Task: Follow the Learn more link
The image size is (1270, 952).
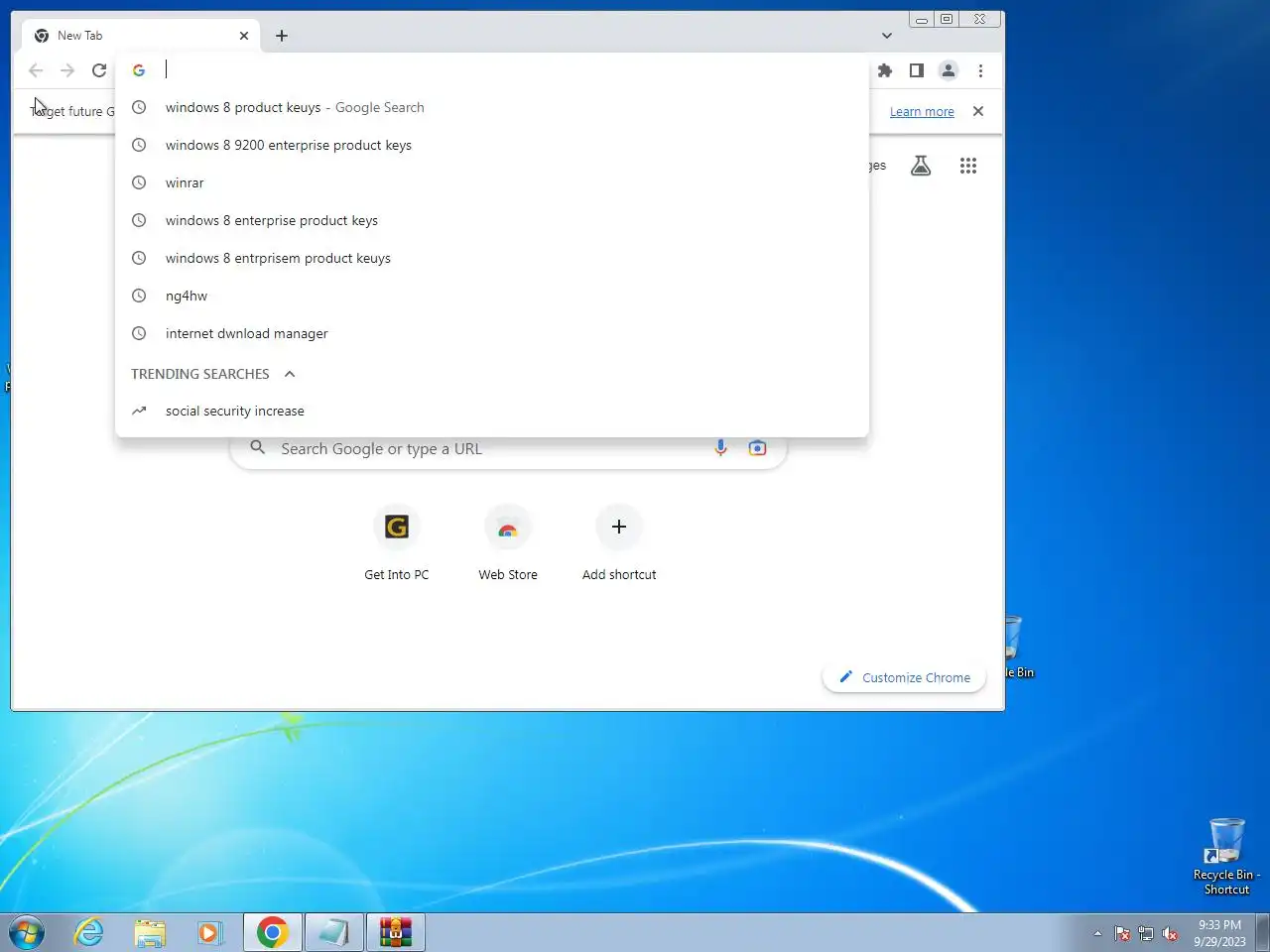Action: pyautogui.click(x=922, y=111)
